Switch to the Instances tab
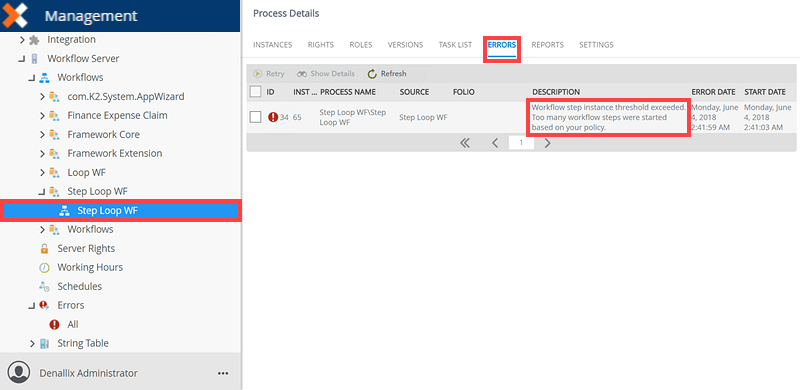 [x=272, y=45]
